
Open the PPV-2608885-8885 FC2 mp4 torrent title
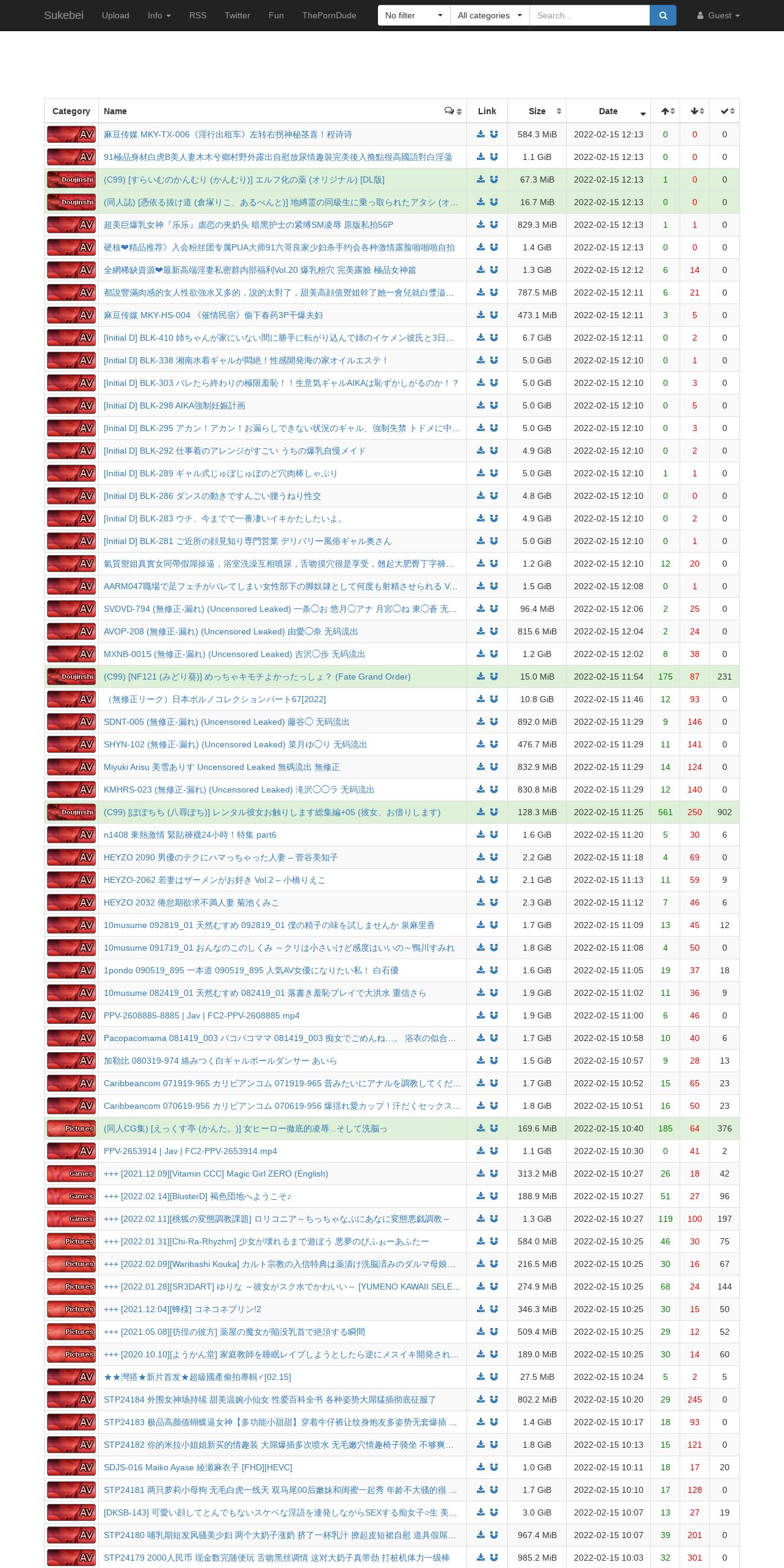201,1015
